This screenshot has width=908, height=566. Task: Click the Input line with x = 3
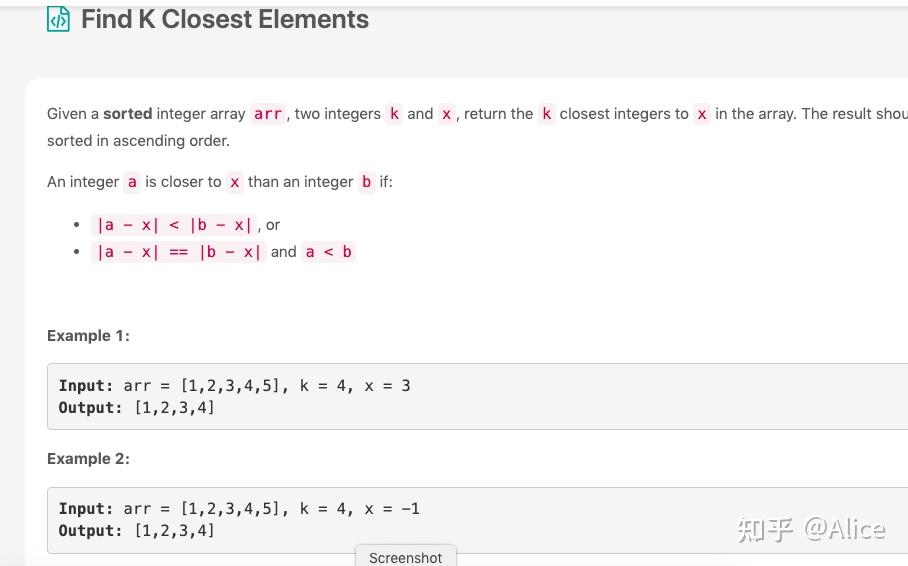tap(235, 386)
